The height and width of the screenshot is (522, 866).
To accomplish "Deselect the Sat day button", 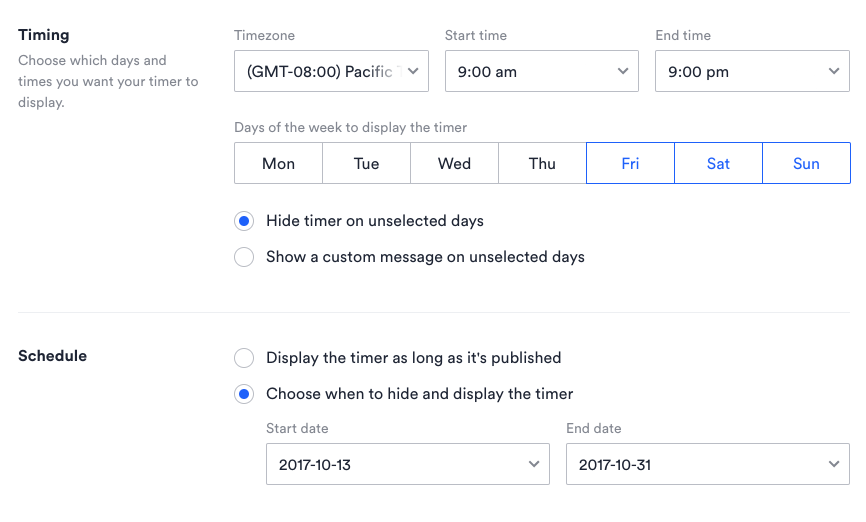I will coord(718,163).
